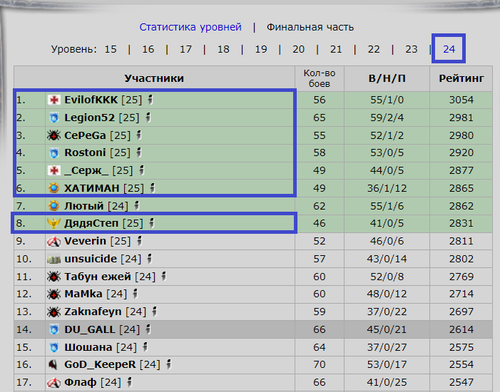Image resolution: width=500 pixels, height=392 pixels.
Task: Click the Кол-во боев column header
Action: pos(319,78)
